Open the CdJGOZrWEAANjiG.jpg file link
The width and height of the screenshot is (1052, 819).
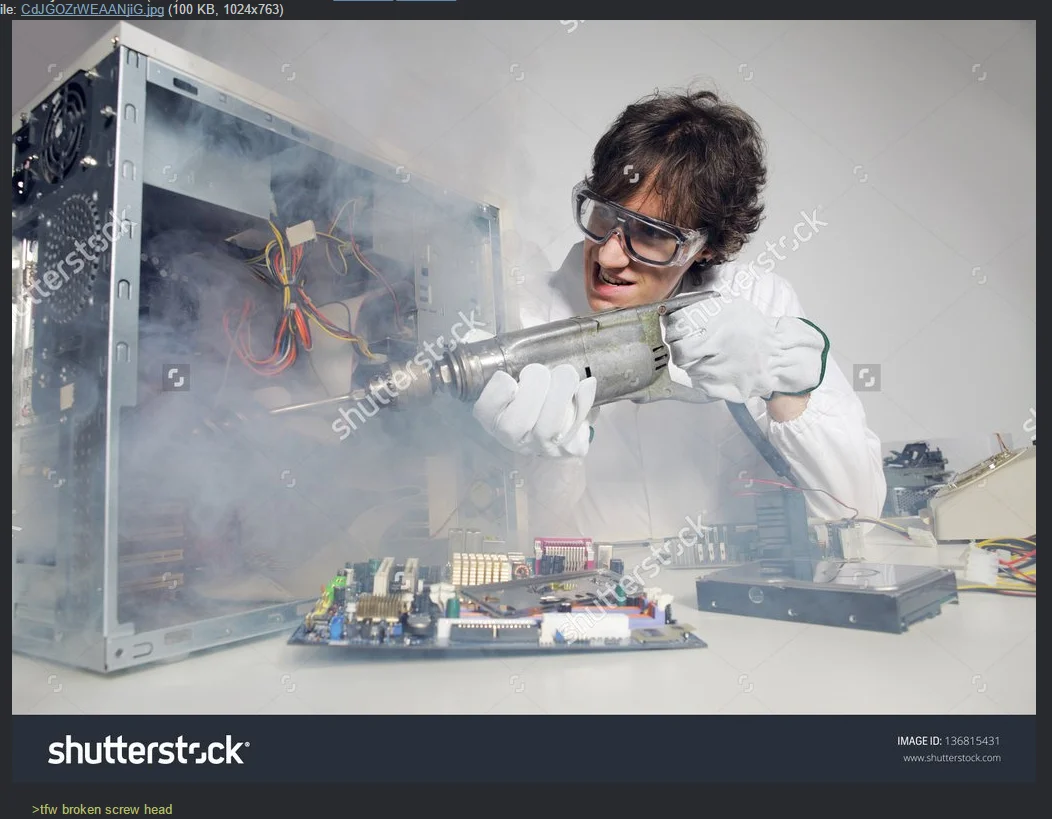pos(93,9)
